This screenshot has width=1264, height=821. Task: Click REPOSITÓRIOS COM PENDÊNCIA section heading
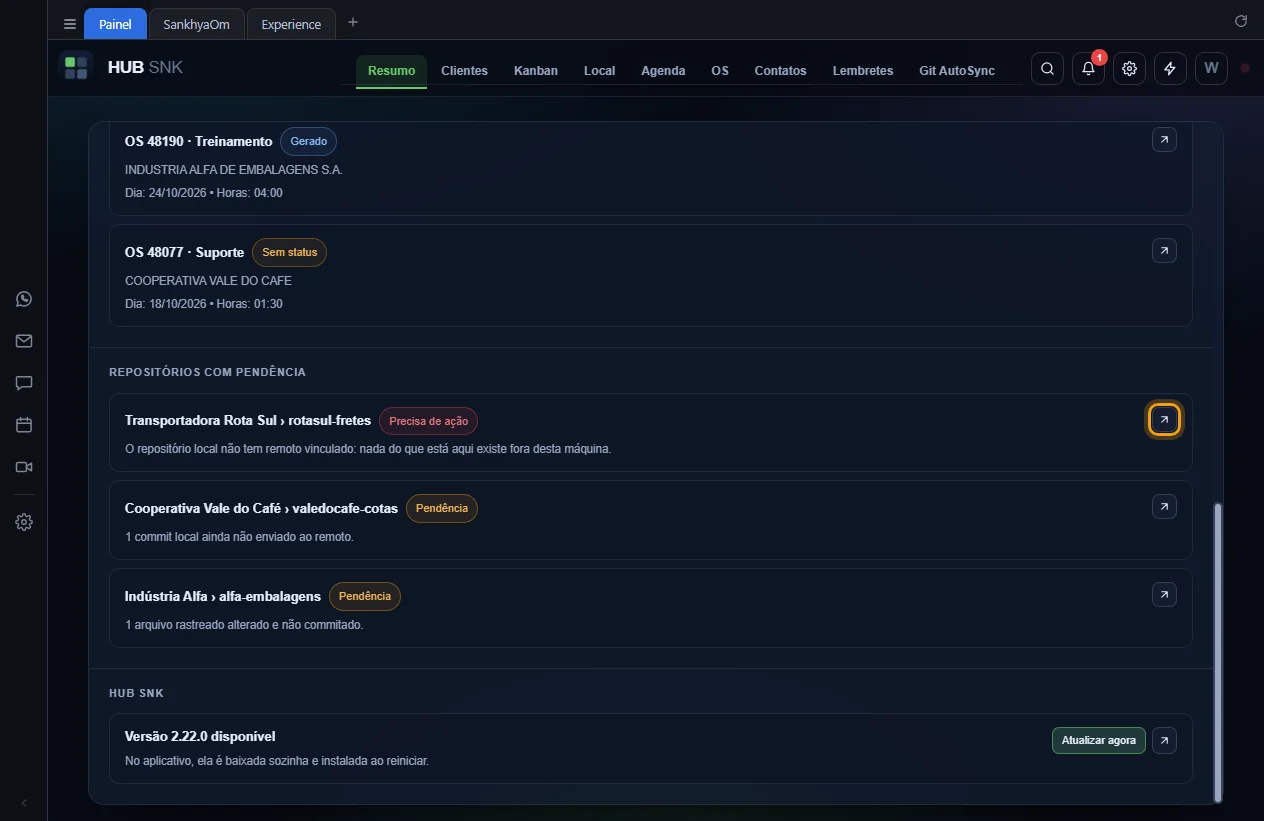tap(207, 372)
